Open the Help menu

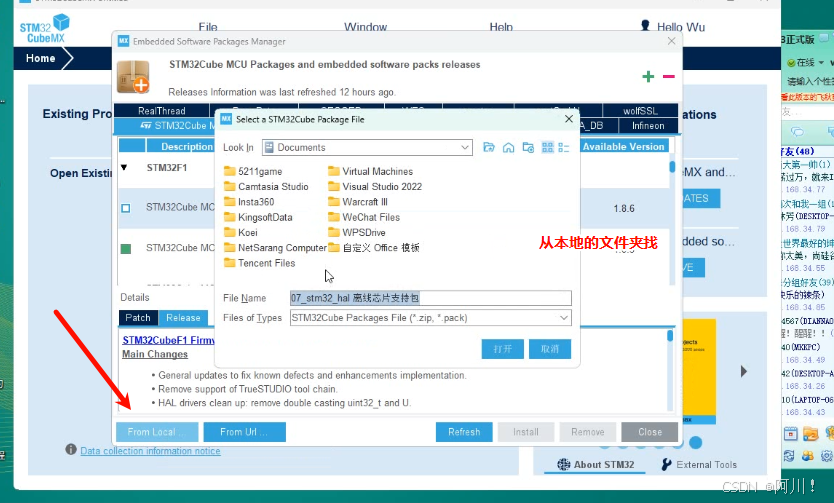(501, 27)
